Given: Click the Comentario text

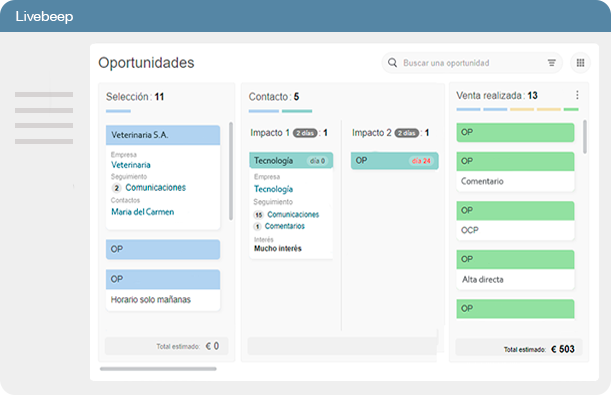Looking at the screenshot, I should 482,181.
